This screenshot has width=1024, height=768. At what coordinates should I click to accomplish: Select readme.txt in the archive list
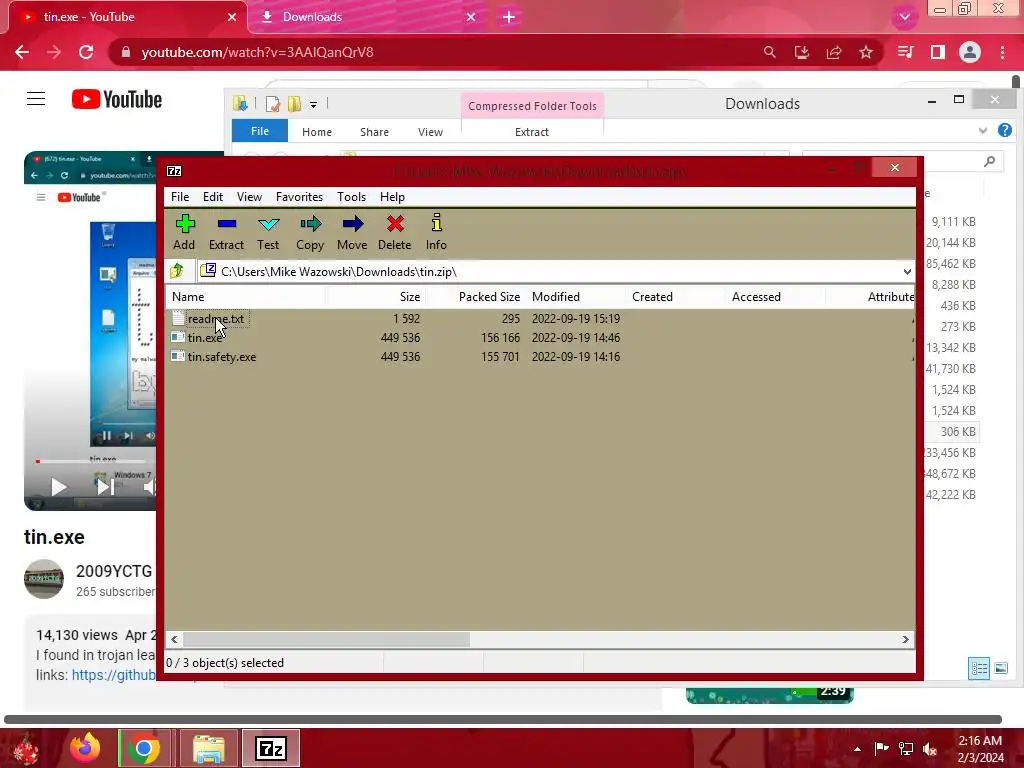216,319
